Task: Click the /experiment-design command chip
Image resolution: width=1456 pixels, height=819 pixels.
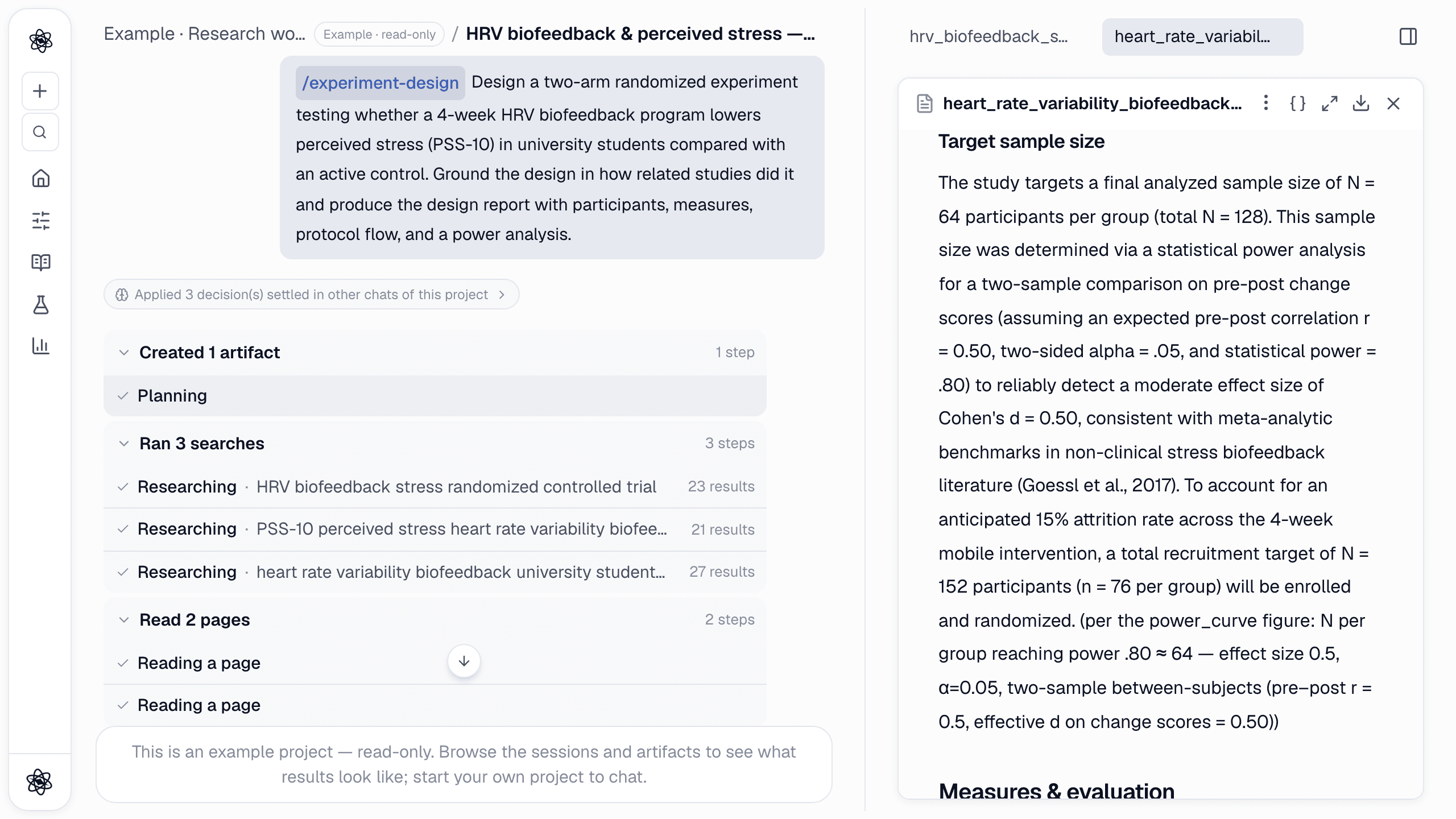Action: 380,83
